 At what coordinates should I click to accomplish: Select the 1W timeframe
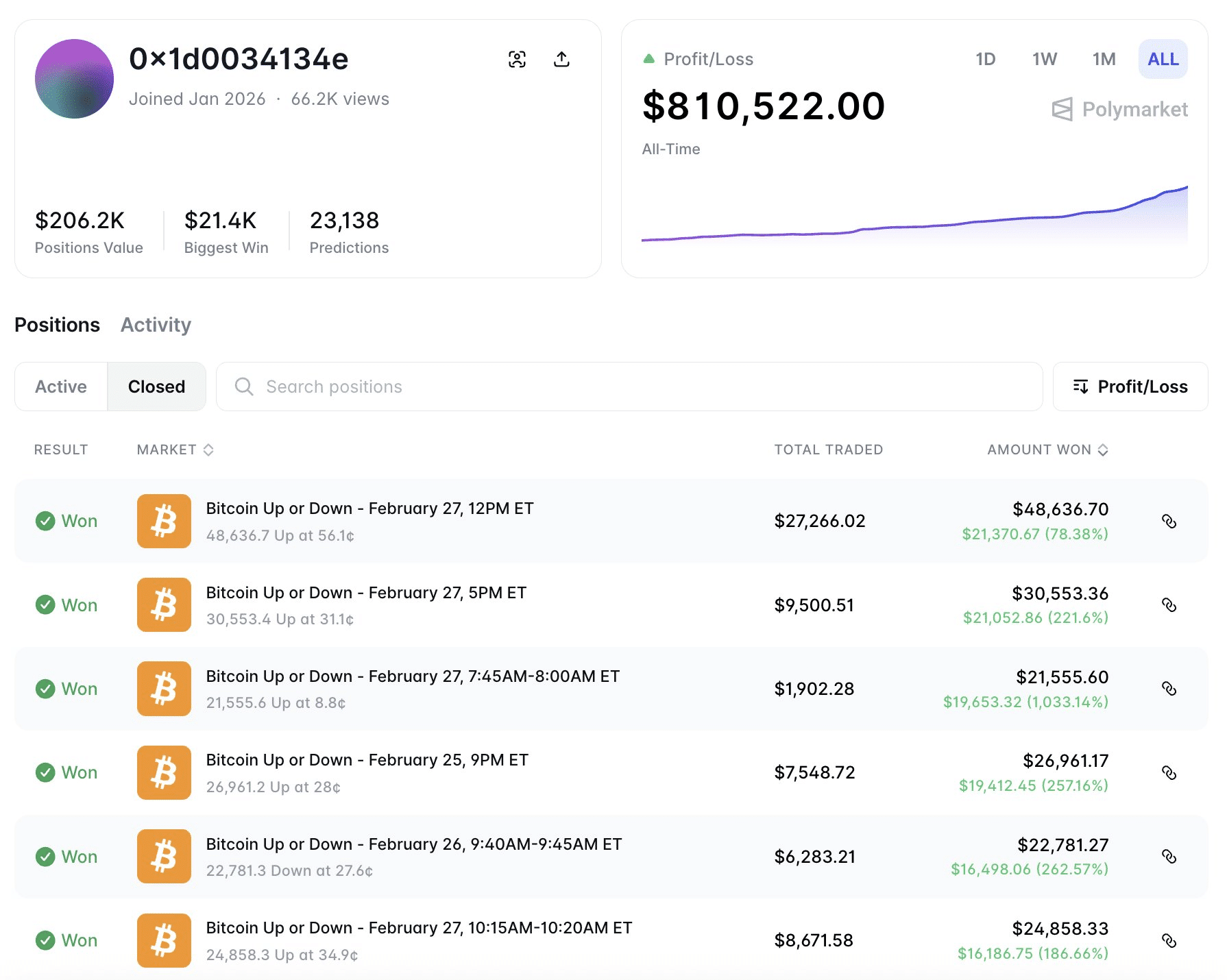click(x=1043, y=59)
